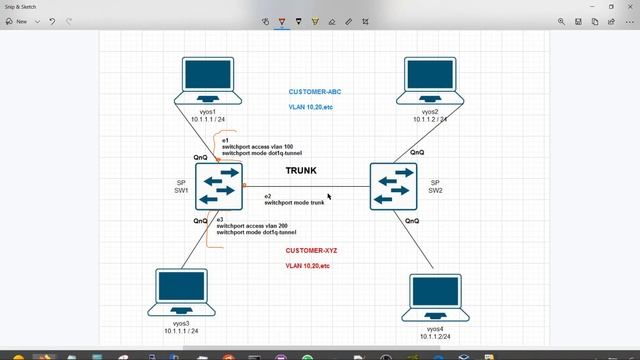Click 'switchport mode trunk' text
This screenshot has width=640, height=360.
click(x=294, y=202)
